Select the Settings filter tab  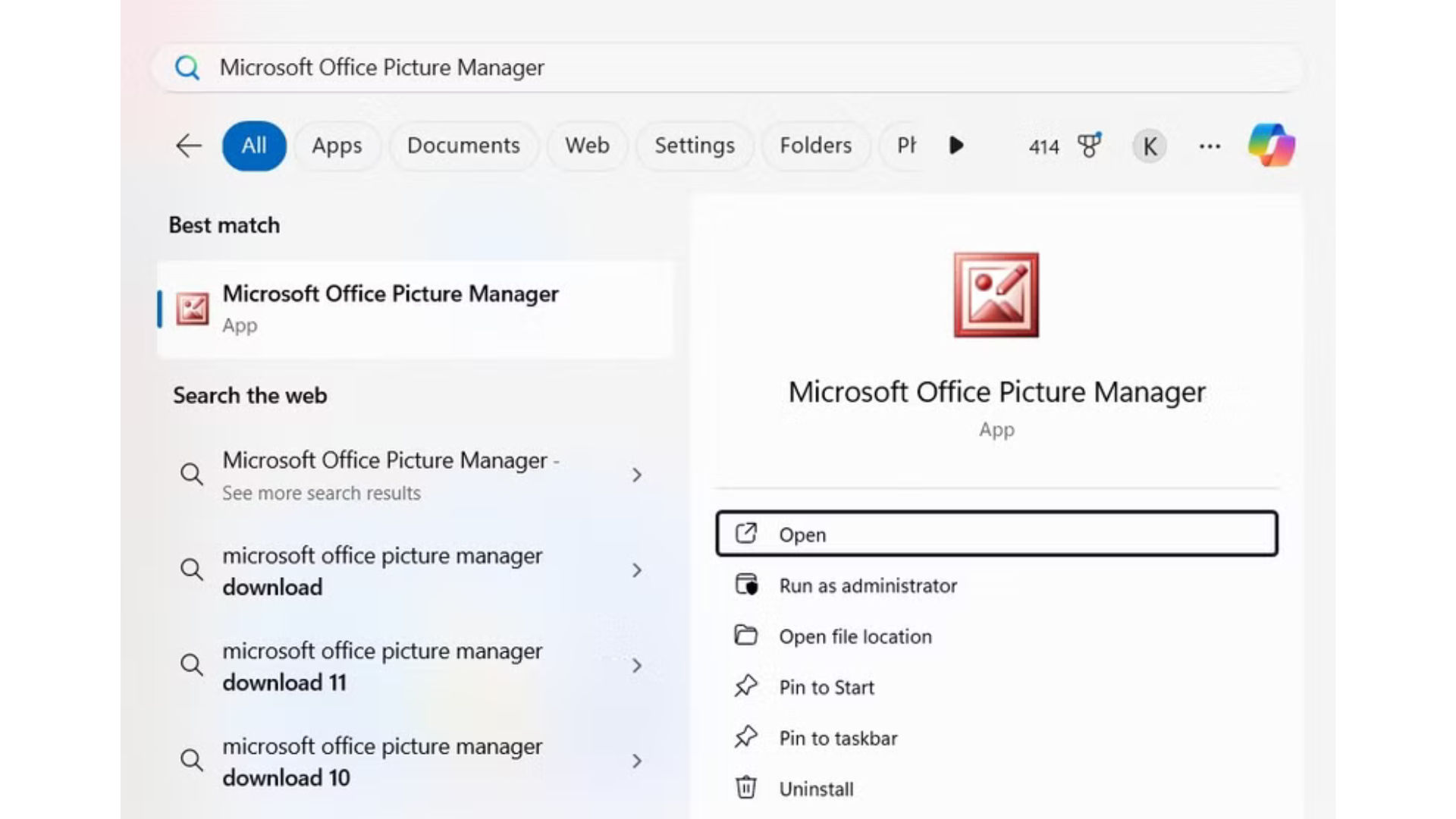tap(694, 146)
